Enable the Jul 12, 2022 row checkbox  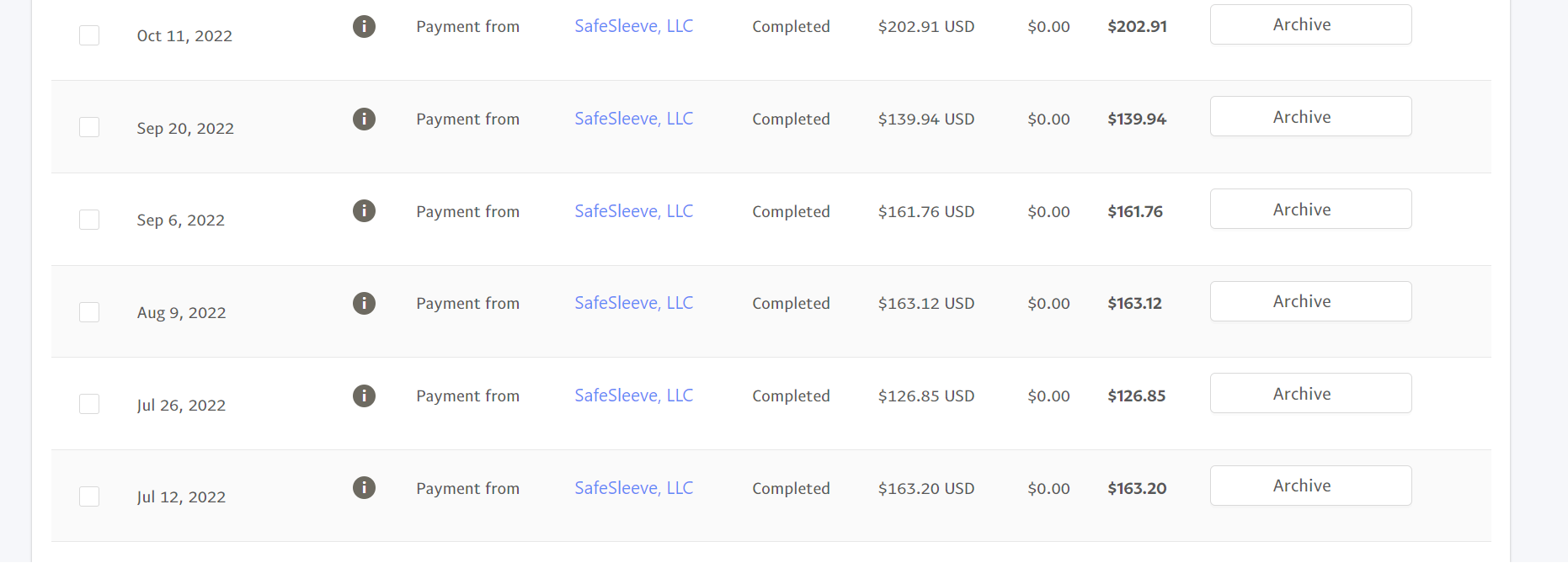[x=89, y=496]
